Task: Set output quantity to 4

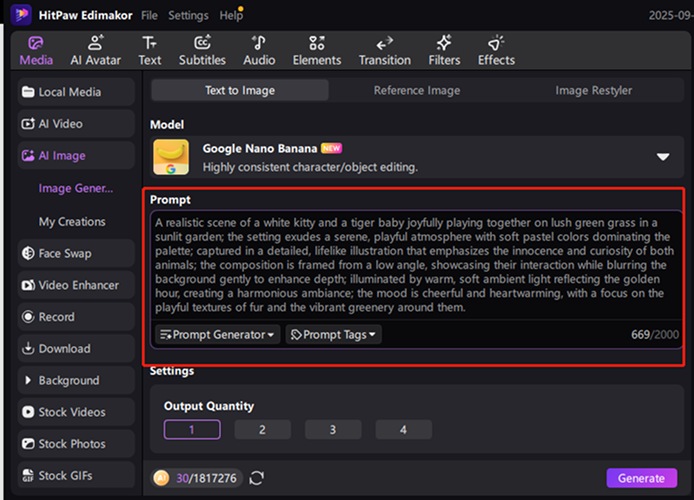Action: point(403,430)
